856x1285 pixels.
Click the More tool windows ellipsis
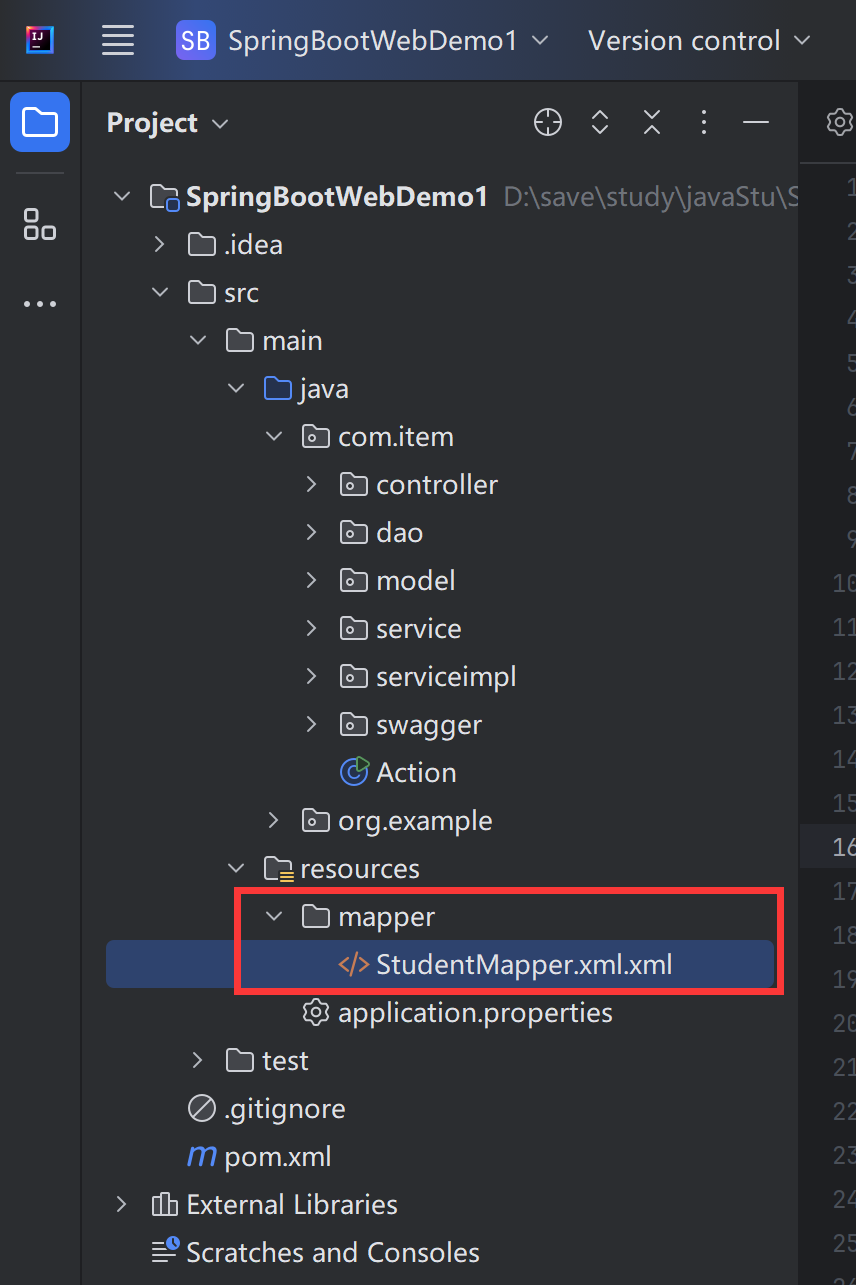[40, 304]
